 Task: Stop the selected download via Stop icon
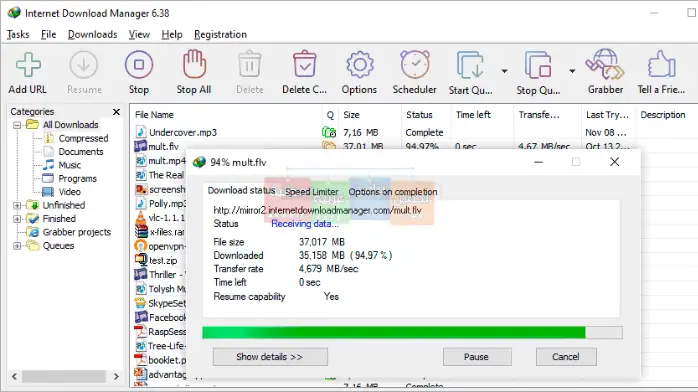[139, 65]
